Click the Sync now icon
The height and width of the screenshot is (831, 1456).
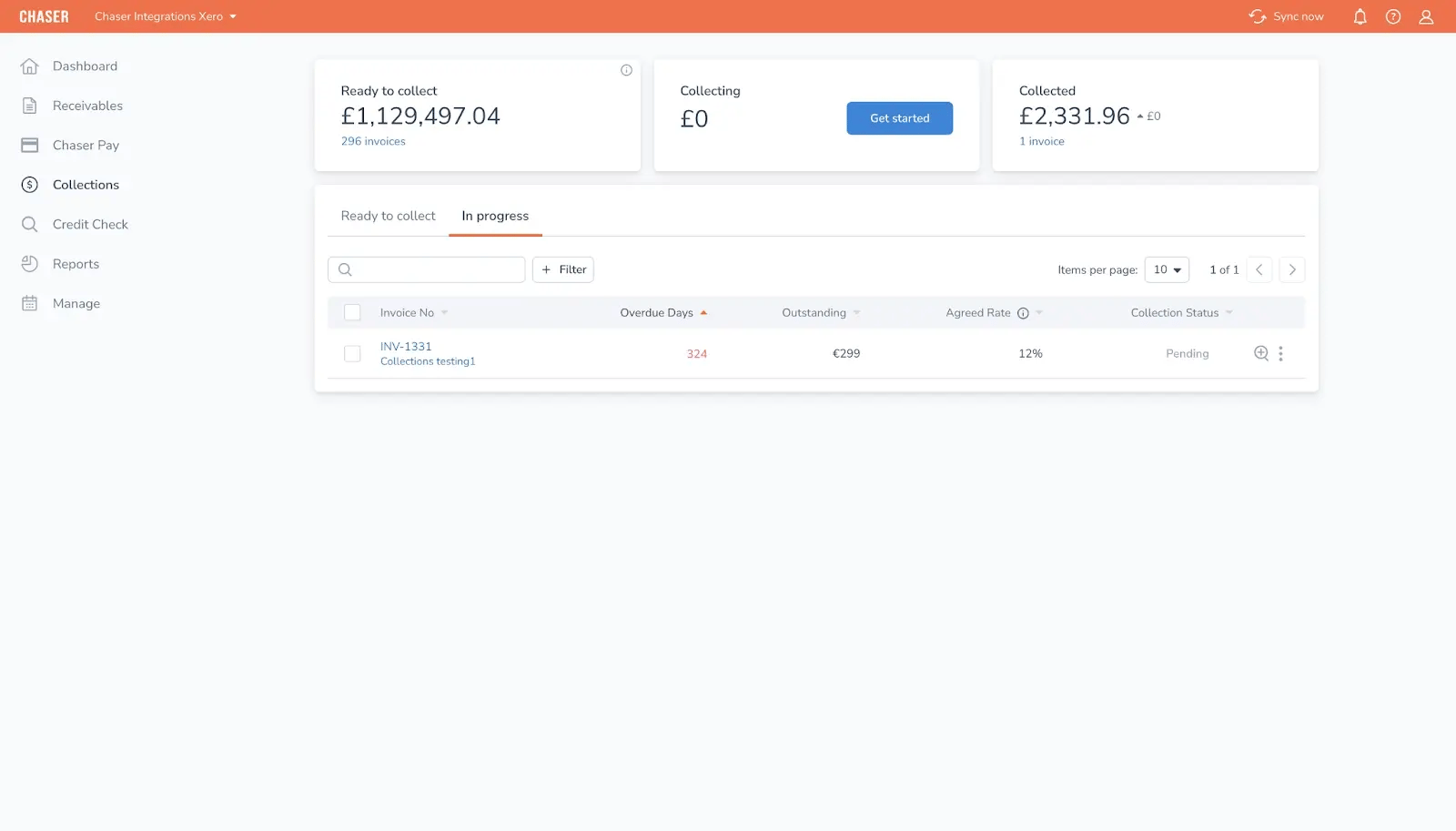coord(1258,16)
